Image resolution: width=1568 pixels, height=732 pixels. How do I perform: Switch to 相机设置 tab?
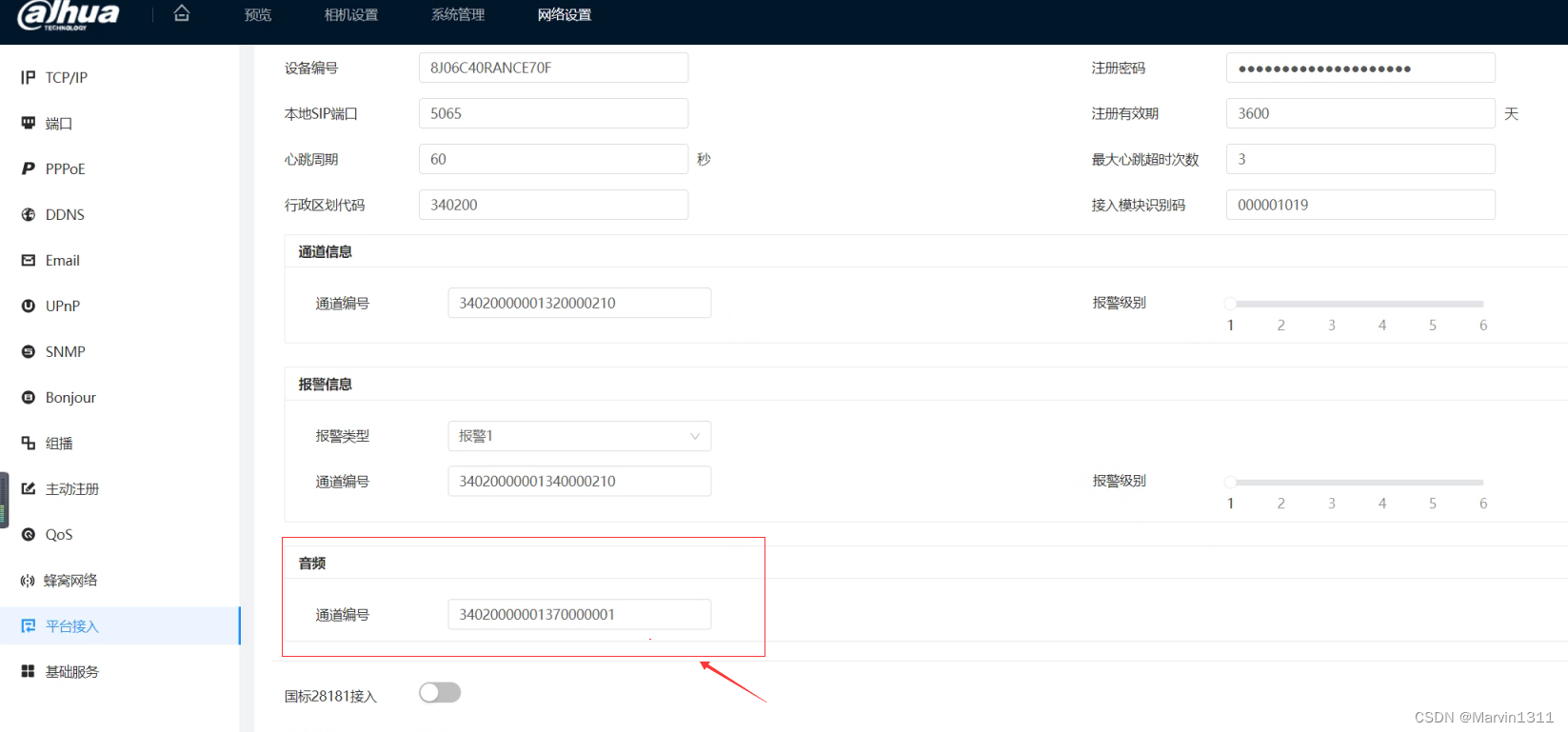pyautogui.click(x=351, y=15)
